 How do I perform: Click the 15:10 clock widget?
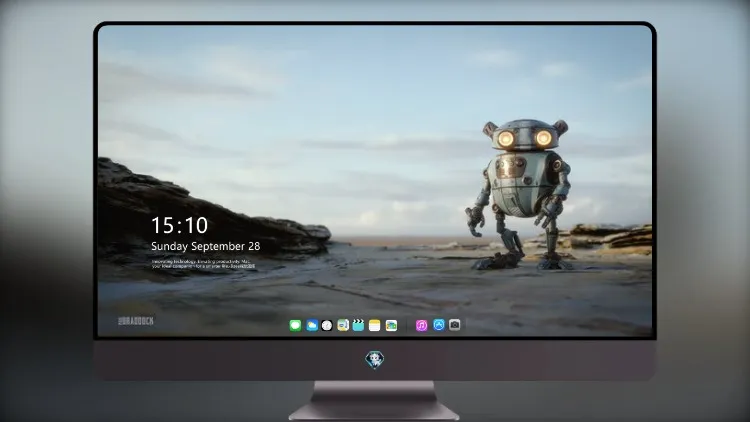pyautogui.click(x=179, y=225)
